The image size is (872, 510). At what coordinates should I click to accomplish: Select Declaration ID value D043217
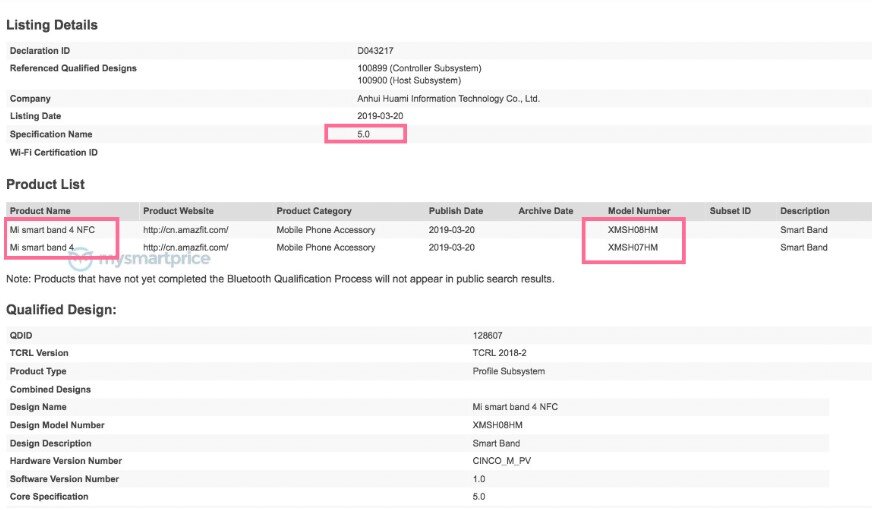click(375, 51)
